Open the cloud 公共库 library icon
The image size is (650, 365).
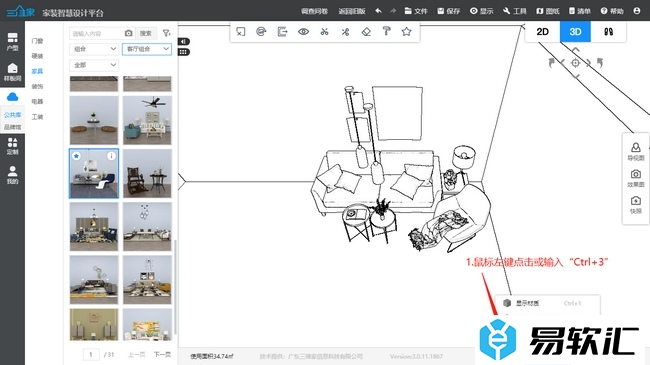point(12,98)
